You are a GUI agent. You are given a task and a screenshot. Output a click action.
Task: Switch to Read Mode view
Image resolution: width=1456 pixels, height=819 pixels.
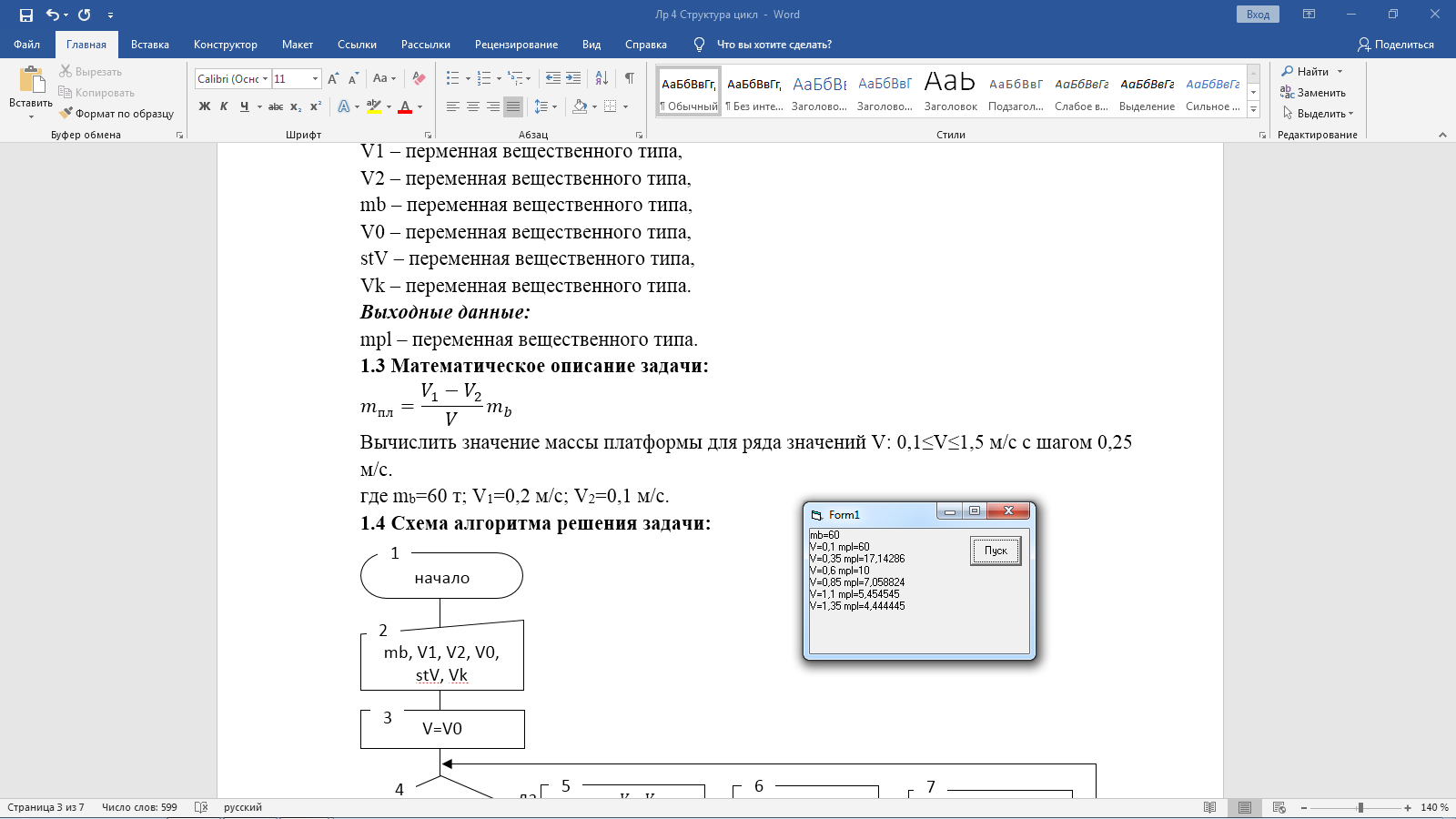(1209, 808)
